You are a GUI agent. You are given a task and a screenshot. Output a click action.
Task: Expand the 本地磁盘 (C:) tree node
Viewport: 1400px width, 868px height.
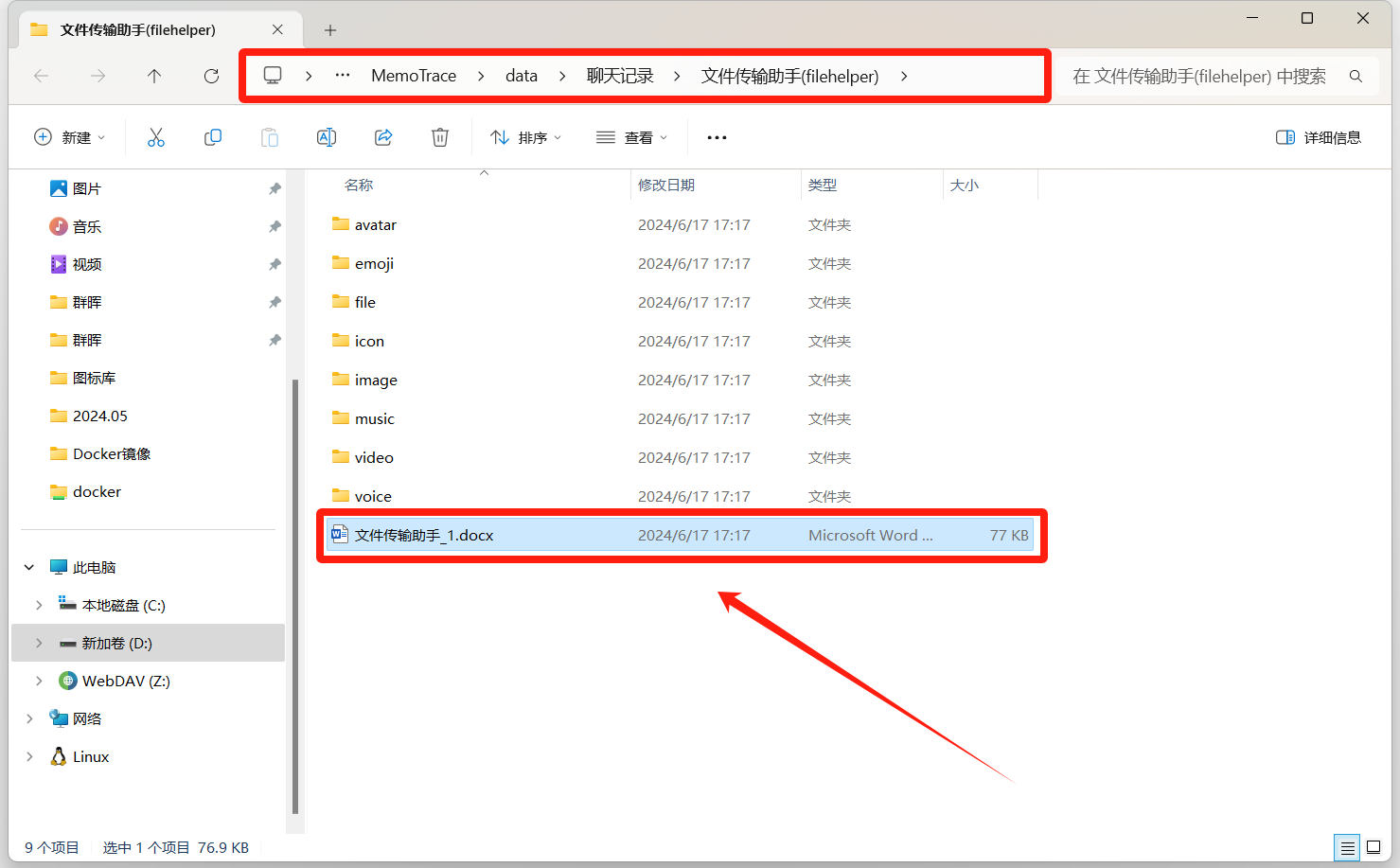(39, 605)
